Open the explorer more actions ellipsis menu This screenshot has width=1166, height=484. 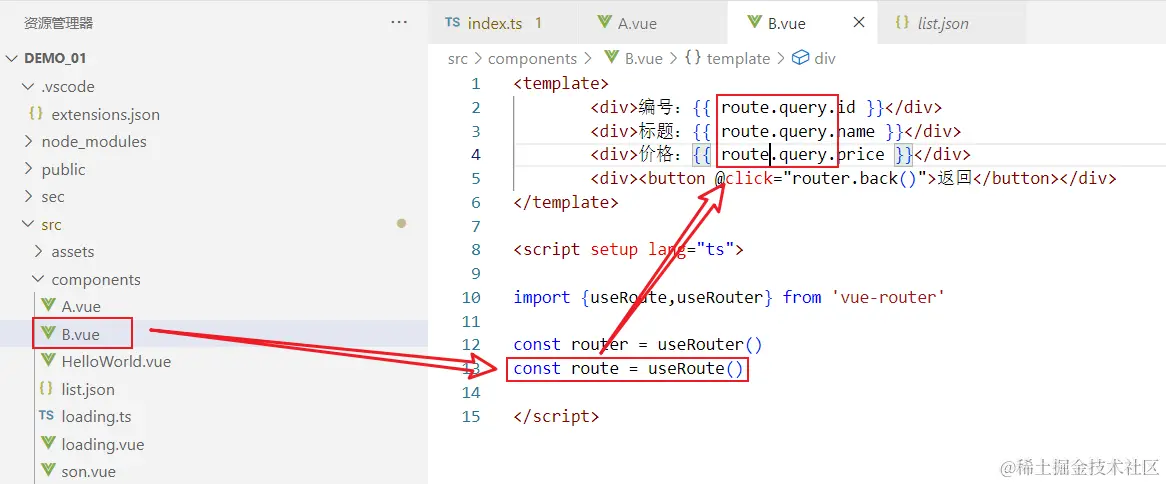(399, 23)
